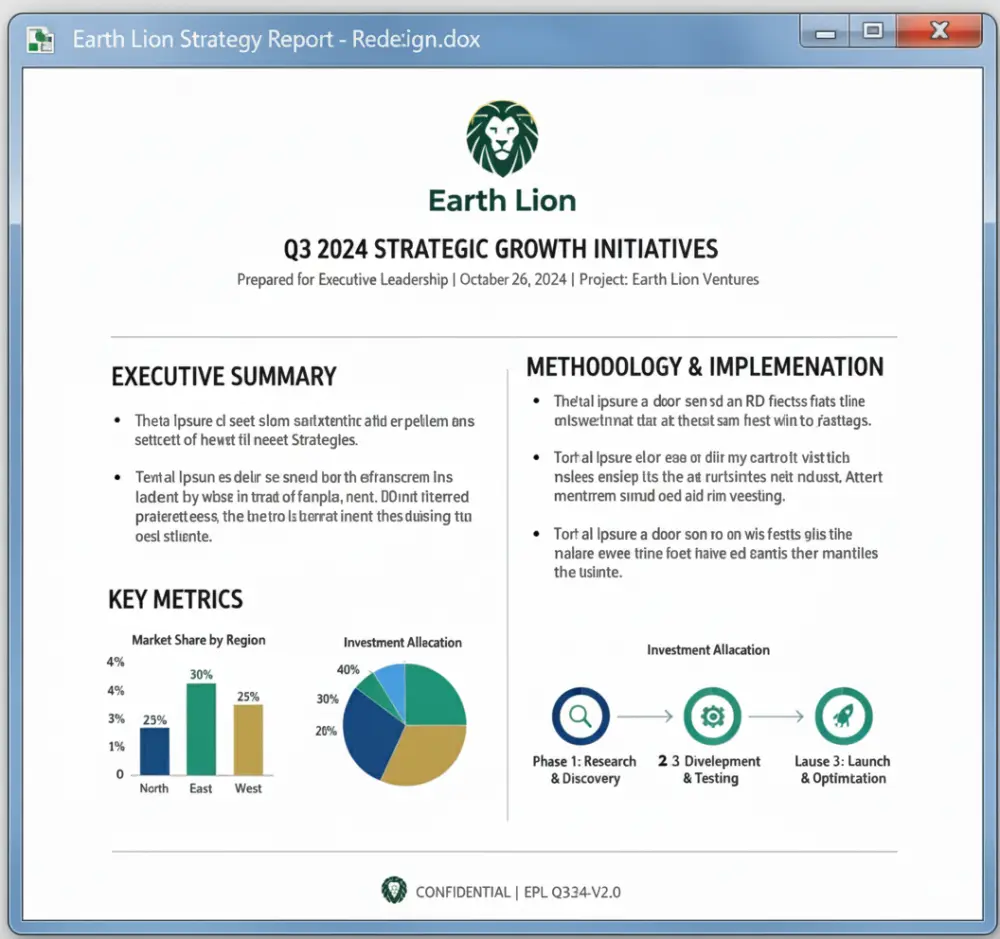Viewport: 1000px width, 939px height.
Task: Click the 'October 26, 2024' date
Action: [x=513, y=279]
